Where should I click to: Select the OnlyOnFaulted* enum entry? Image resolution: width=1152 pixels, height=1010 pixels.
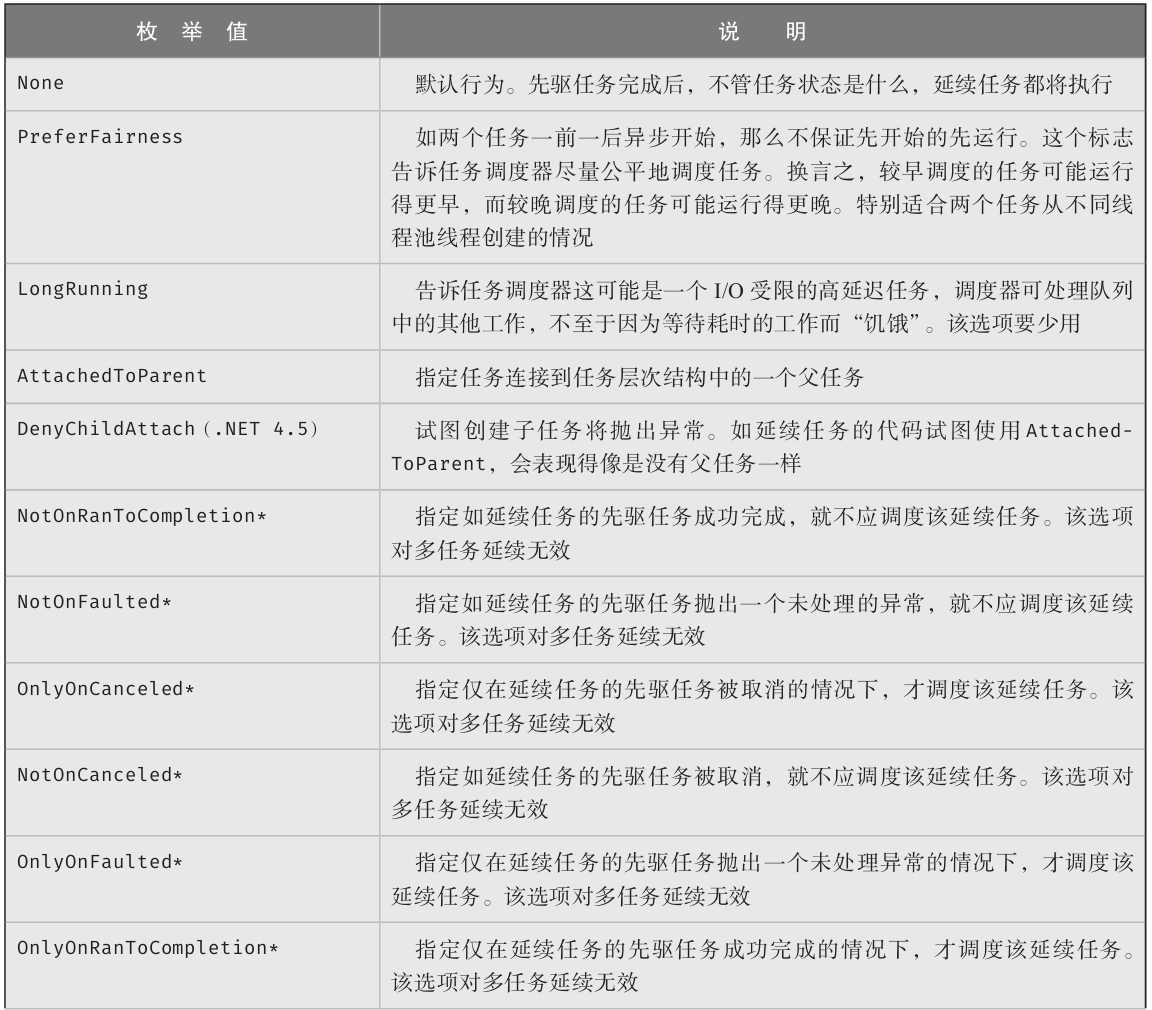[100, 862]
